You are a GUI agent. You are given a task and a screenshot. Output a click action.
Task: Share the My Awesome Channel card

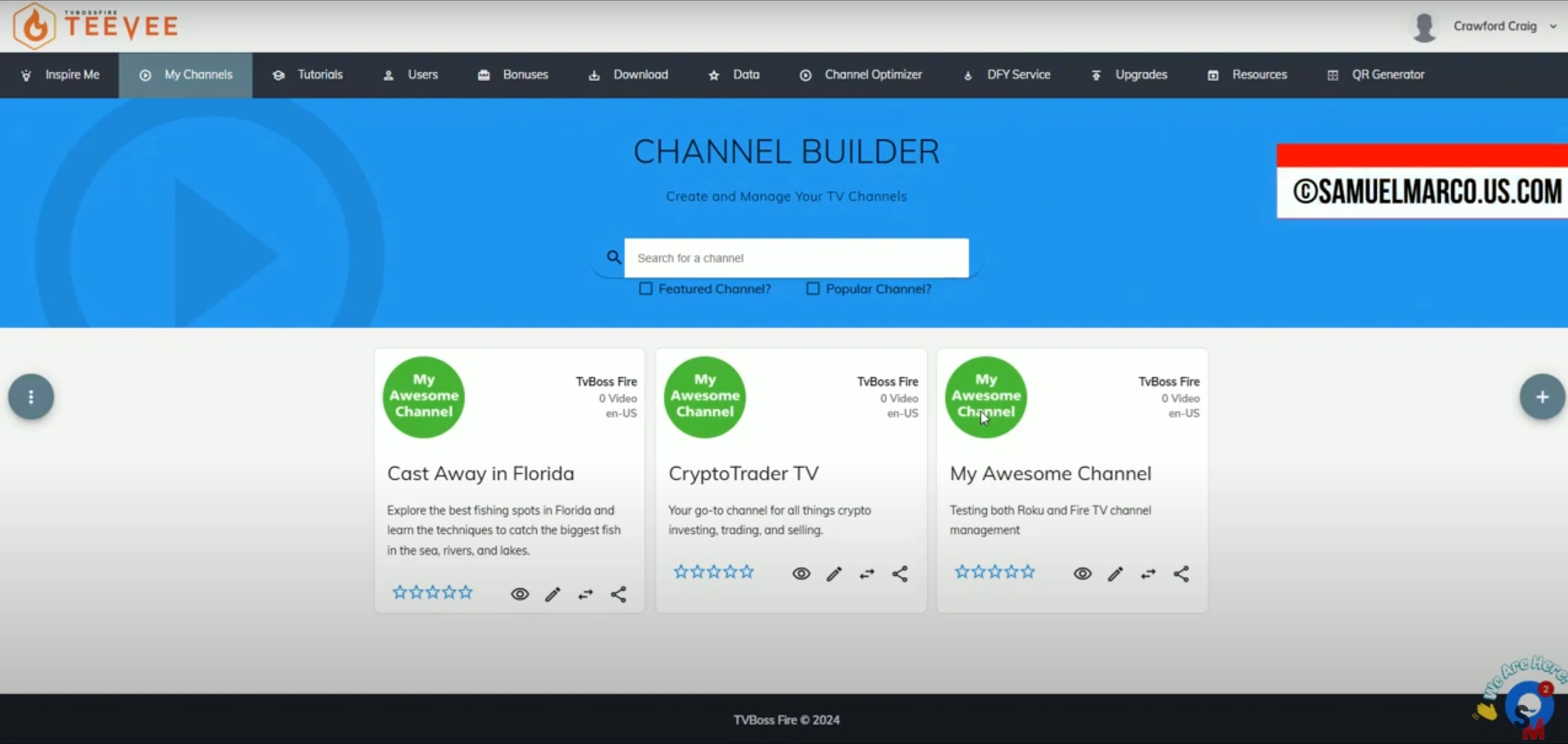[x=1181, y=574]
